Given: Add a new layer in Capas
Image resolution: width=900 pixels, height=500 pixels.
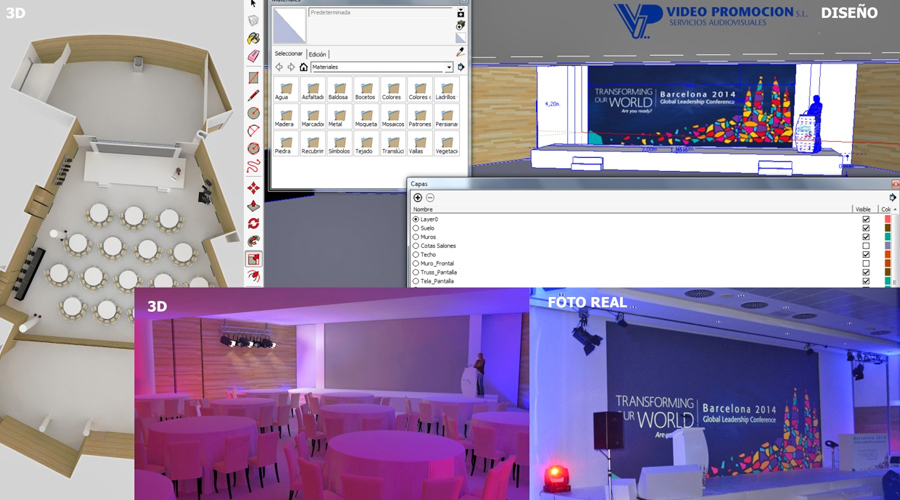Looking at the screenshot, I should [x=417, y=197].
